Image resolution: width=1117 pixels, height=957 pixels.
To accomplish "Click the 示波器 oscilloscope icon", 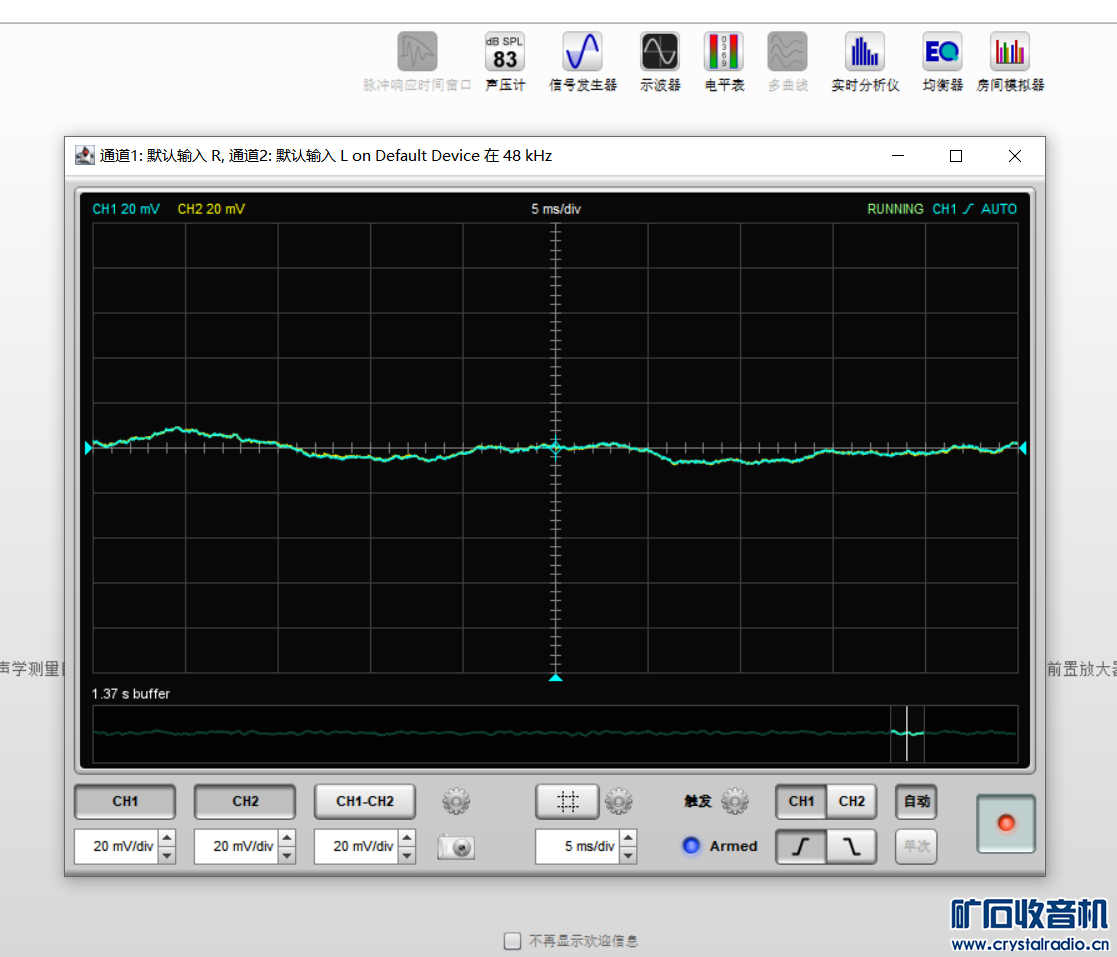I will pyautogui.click(x=660, y=52).
